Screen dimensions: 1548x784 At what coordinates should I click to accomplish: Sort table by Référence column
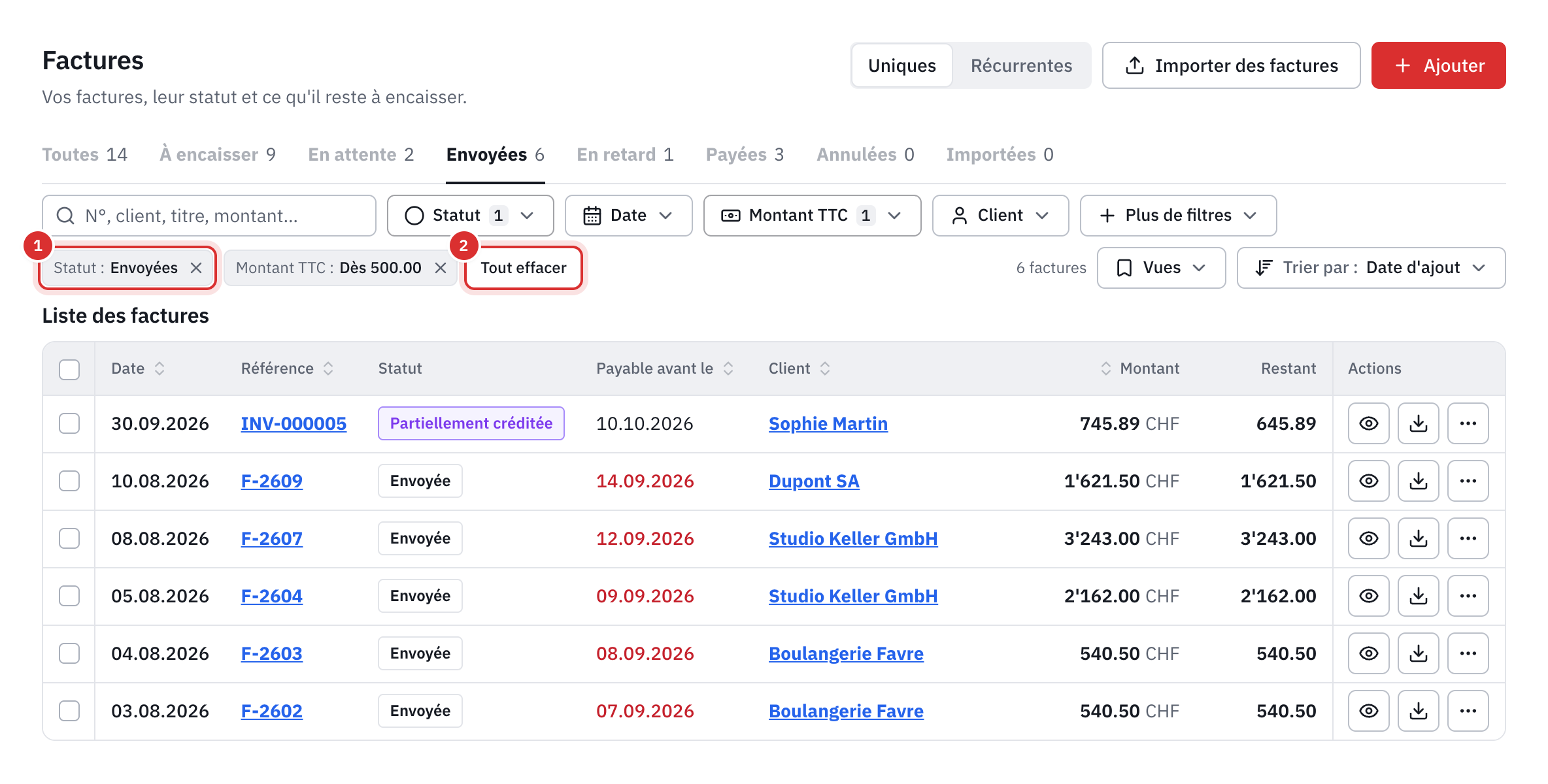point(288,368)
